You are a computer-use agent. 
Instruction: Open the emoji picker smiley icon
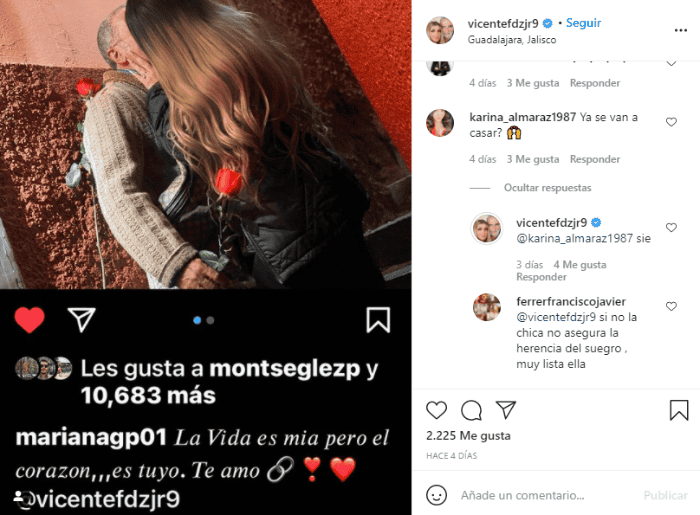coord(436,495)
